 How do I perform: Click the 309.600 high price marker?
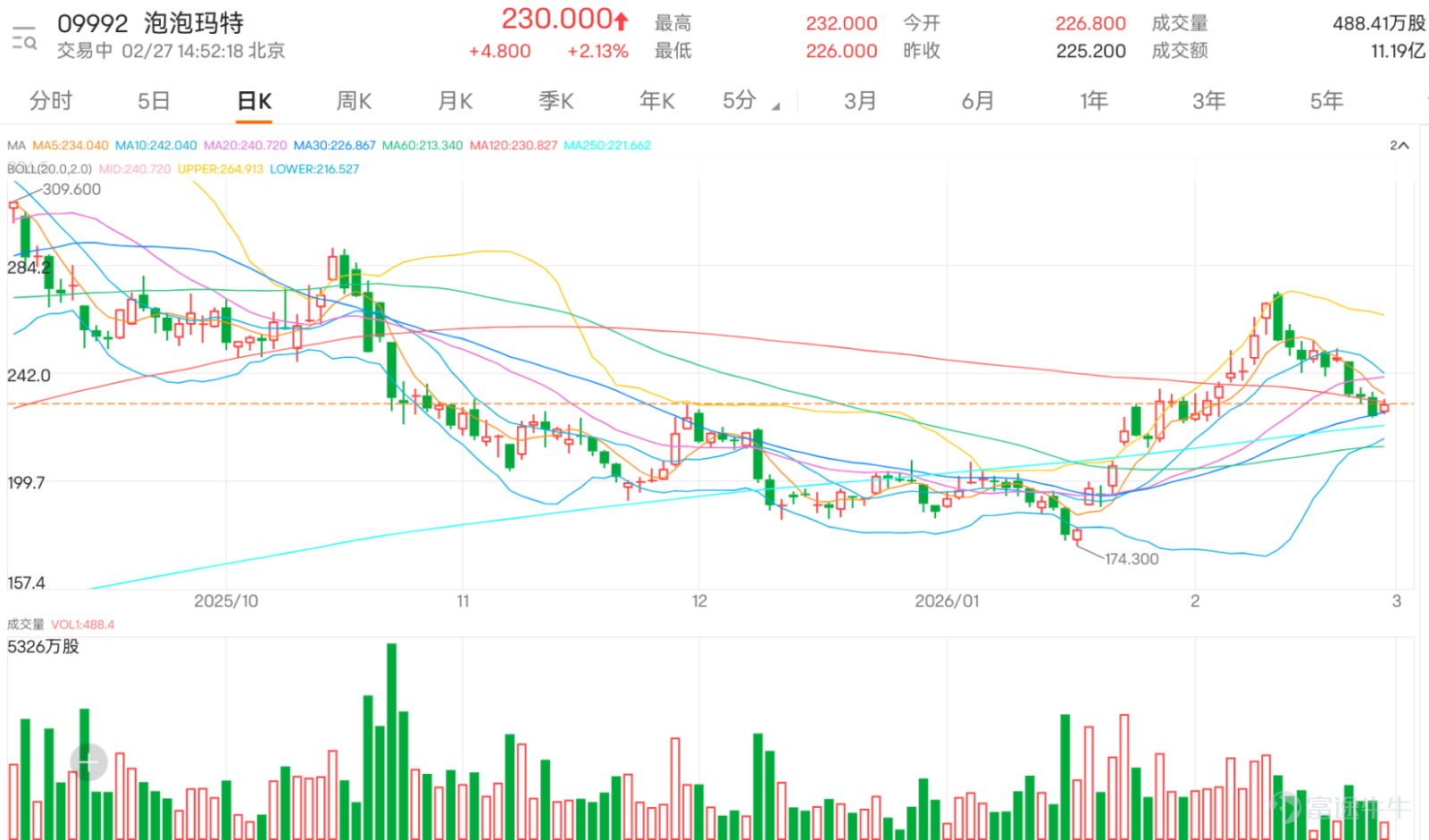pos(71,189)
